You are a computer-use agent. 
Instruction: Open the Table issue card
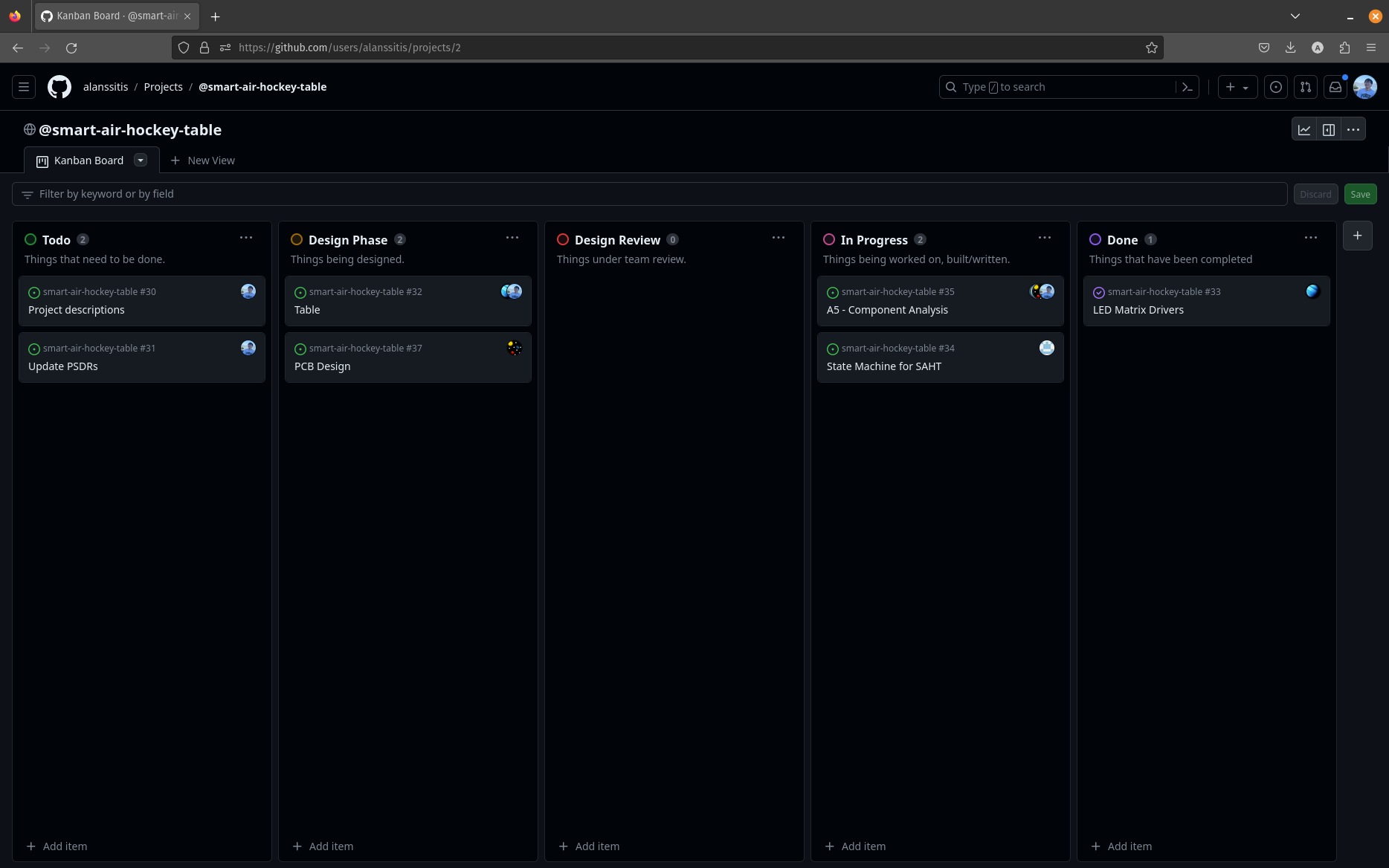[408, 301]
